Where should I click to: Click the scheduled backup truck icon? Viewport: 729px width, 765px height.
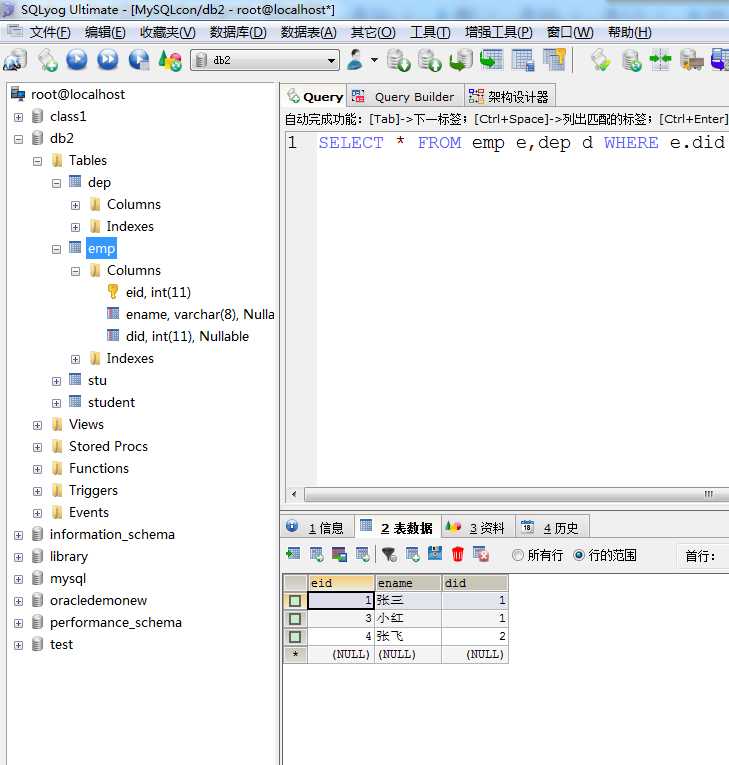pyautogui.click(x=692, y=60)
